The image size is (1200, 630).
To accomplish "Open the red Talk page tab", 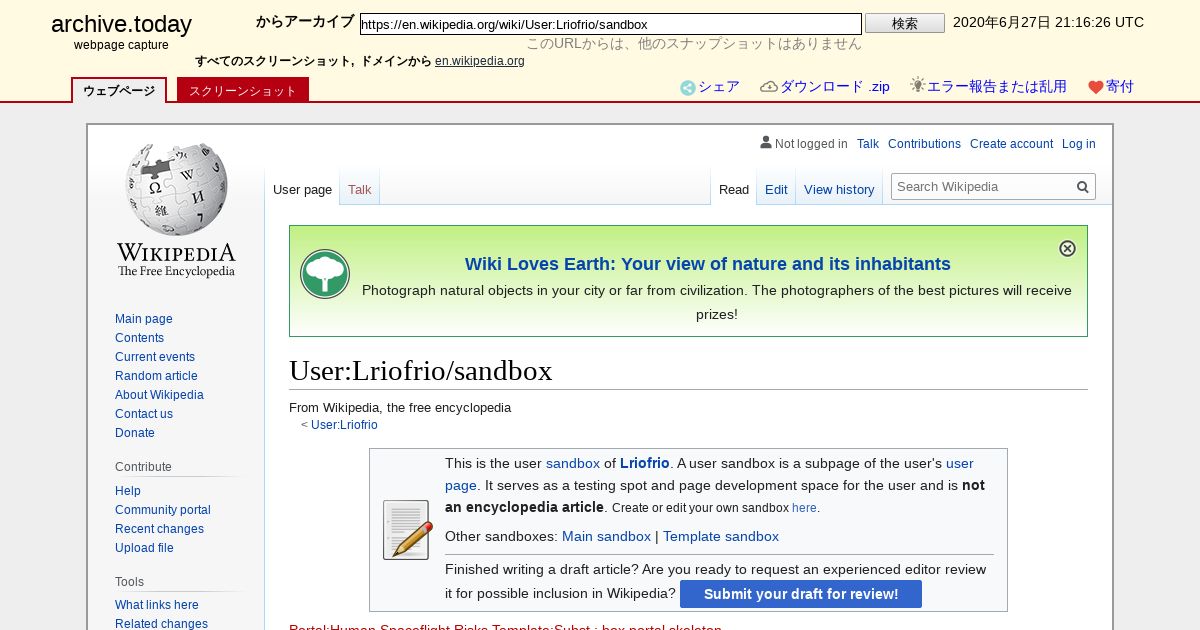I will [x=359, y=189].
